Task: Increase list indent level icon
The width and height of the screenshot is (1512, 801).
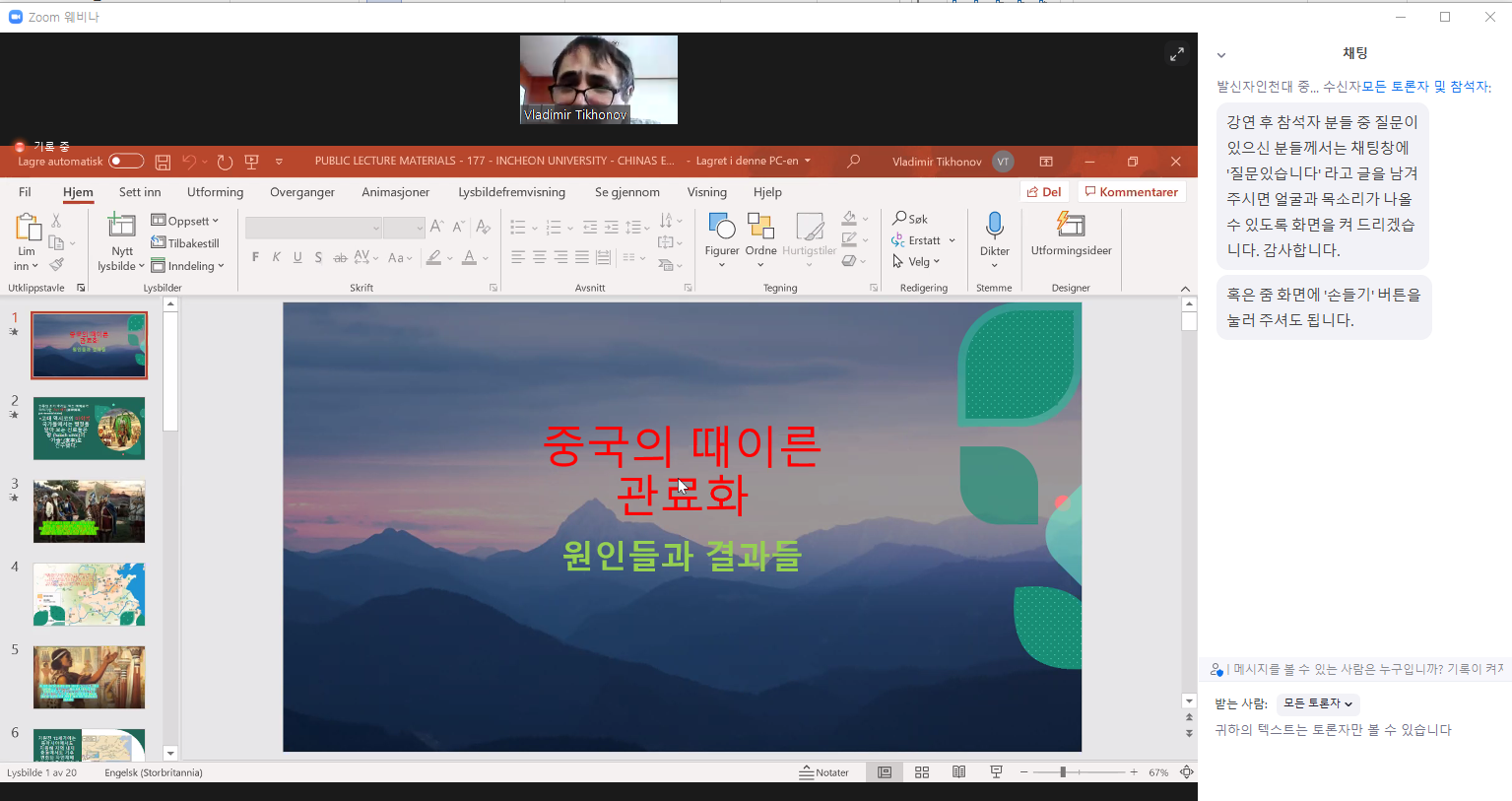Action: pos(612,228)
